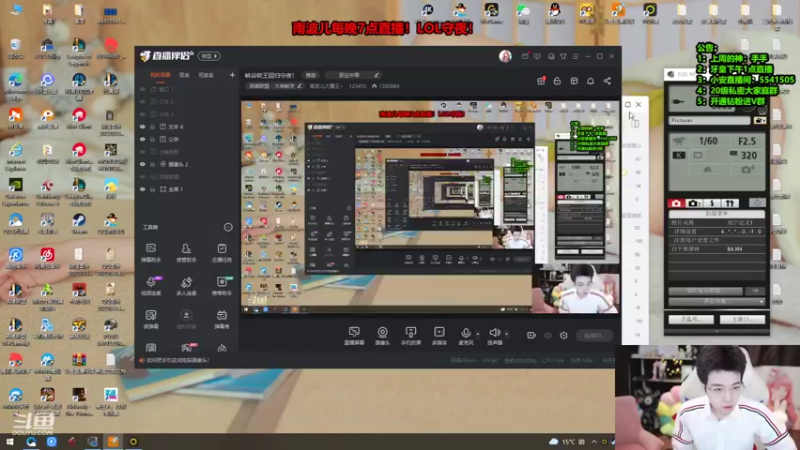The height and width of the screenshot is (450, 800).
Task: Open the Steam desktop icon
Action: [x=79, y=223]
